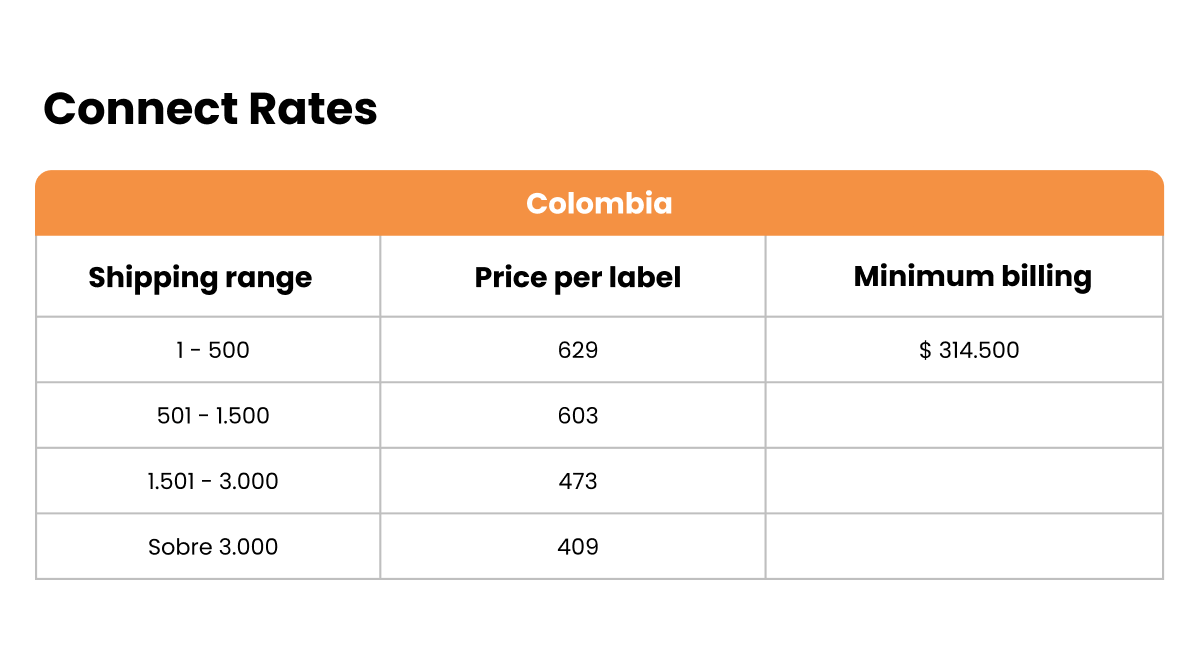
Task: Click the Minimum billing column header
Action: pos(972,277)
